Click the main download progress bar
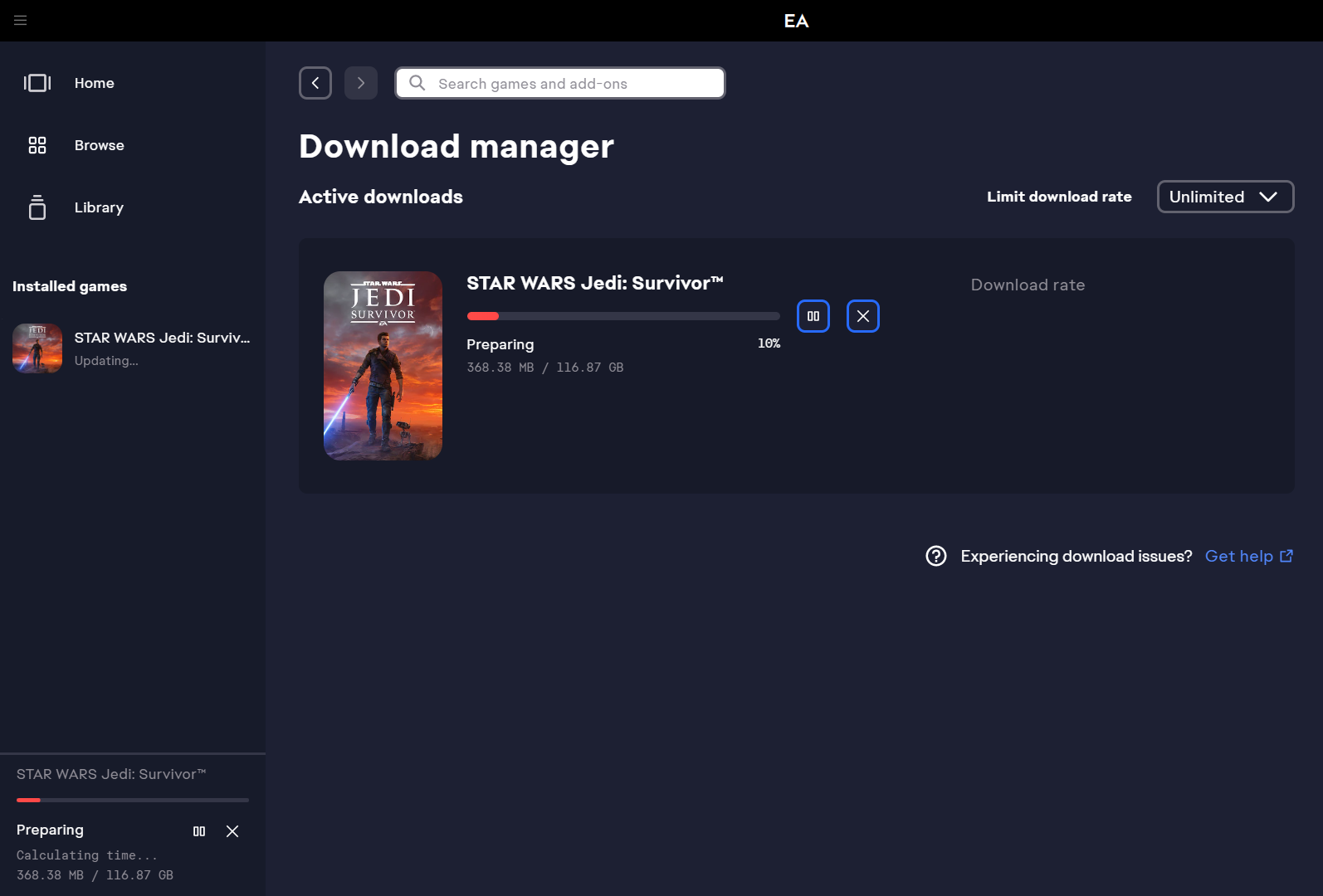 [623, 316]
